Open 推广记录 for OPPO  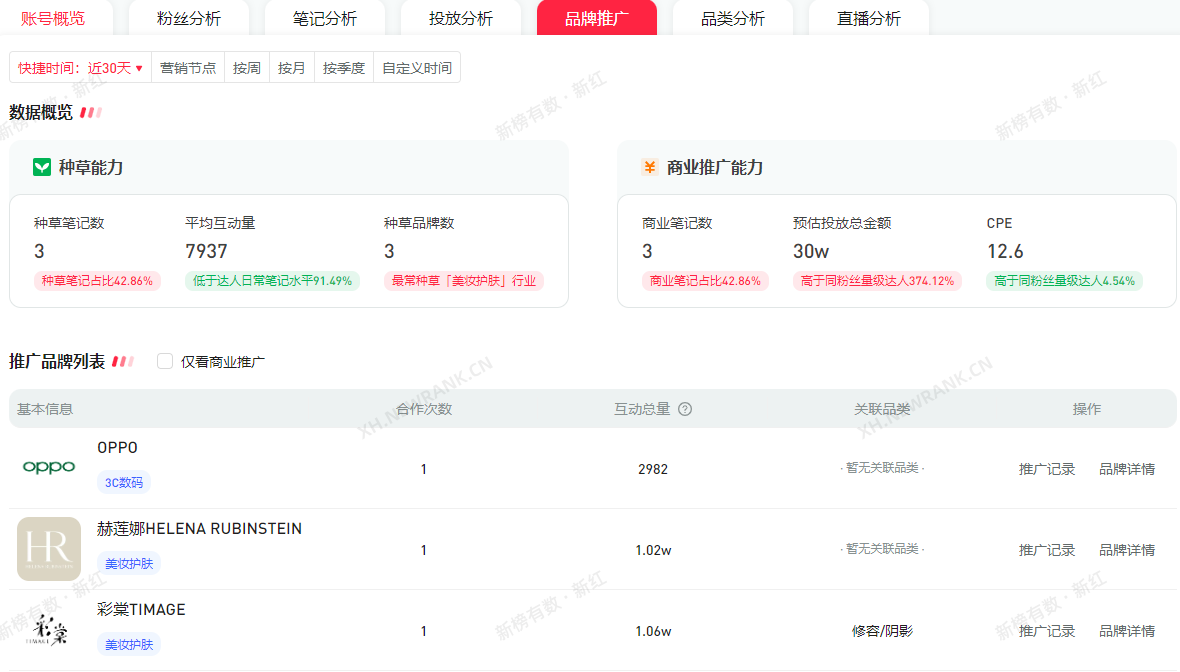coord(1047,469)
